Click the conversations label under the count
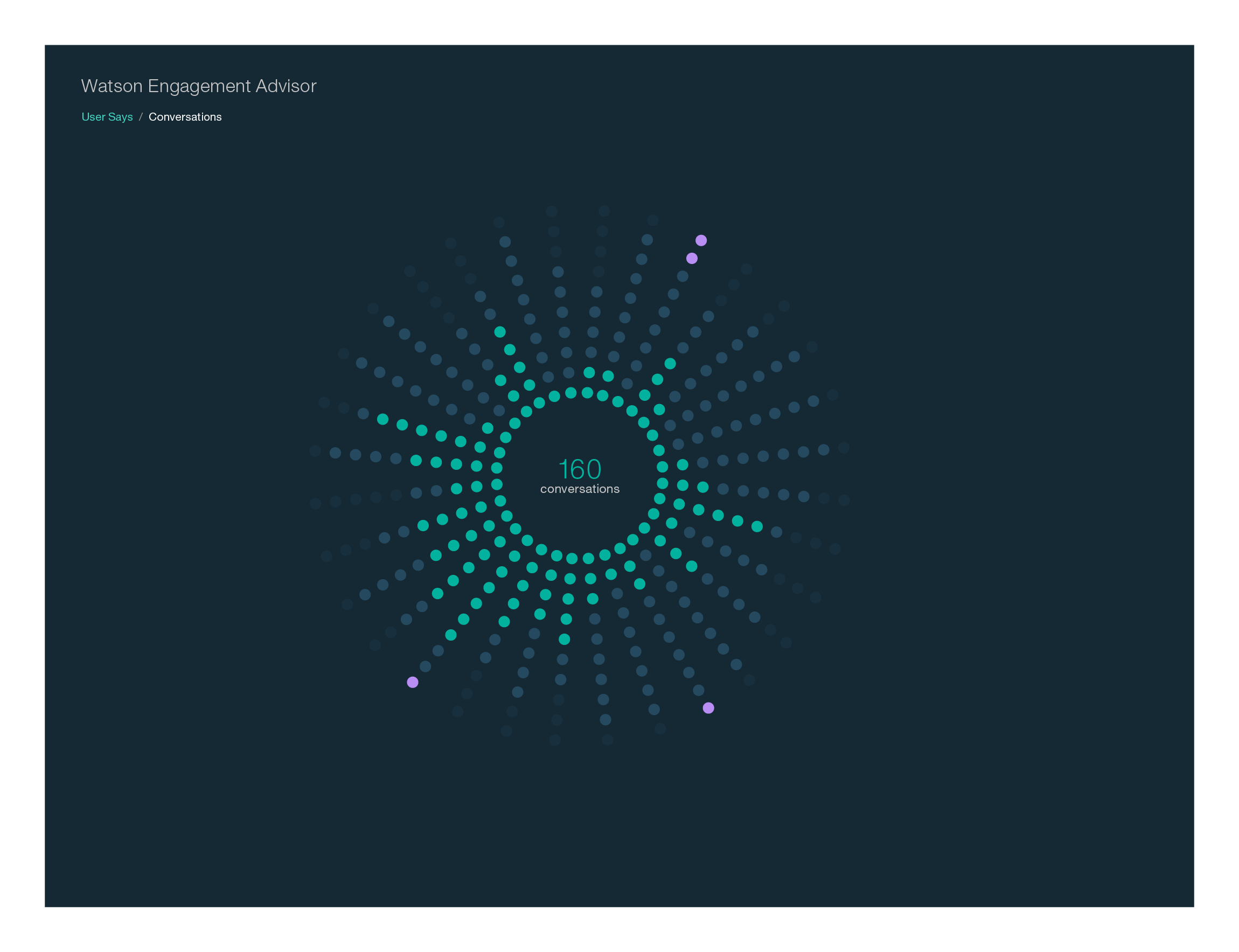The height and width of the screenshot is (952, 1239). point(580,489)
